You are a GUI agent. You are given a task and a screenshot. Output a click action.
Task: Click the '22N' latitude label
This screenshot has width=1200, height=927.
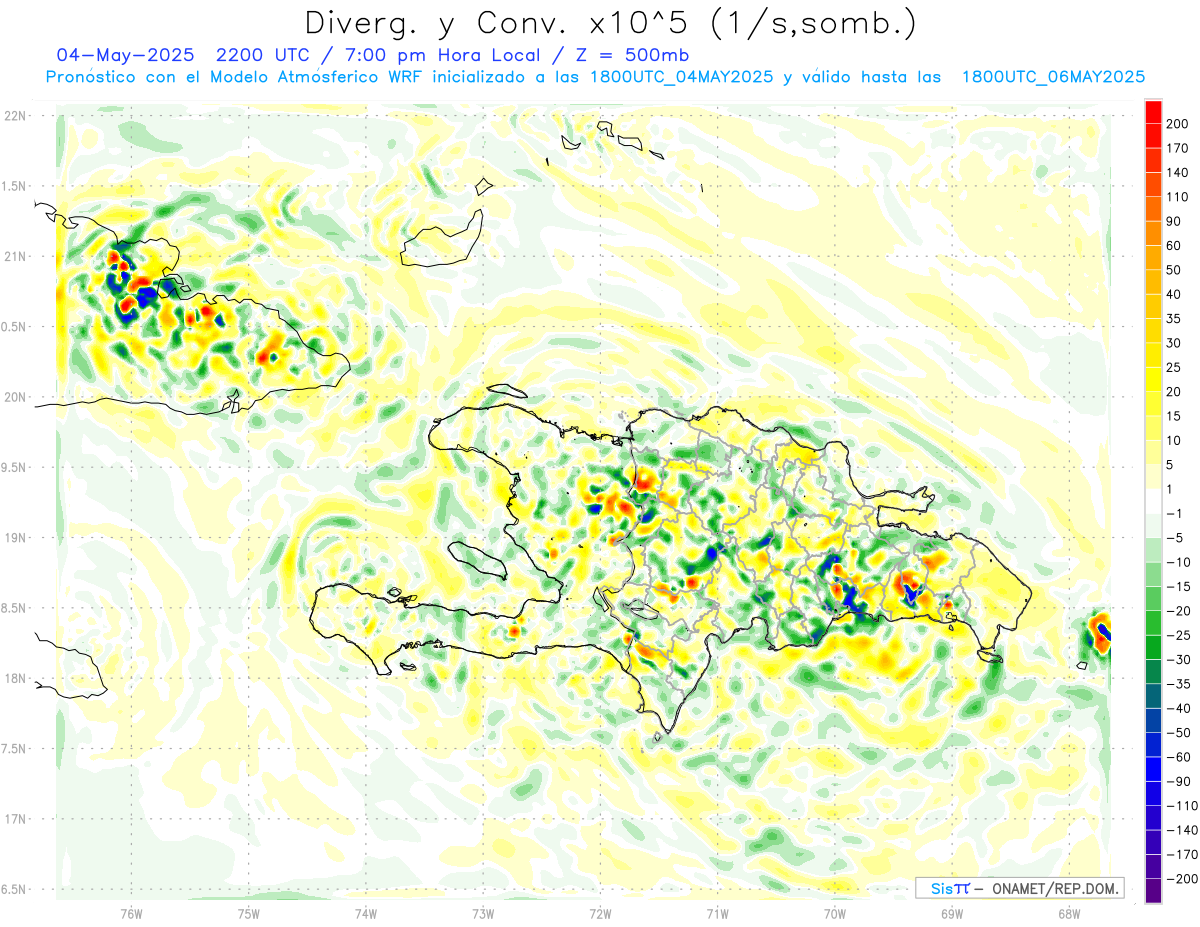coord(15,116)
